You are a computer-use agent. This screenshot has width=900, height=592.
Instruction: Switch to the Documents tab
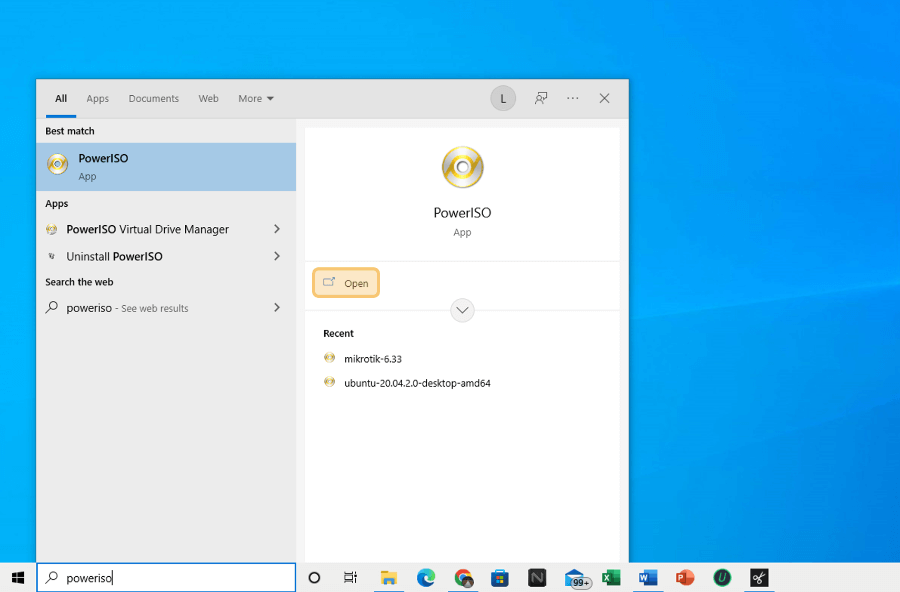tap(153, 98)
